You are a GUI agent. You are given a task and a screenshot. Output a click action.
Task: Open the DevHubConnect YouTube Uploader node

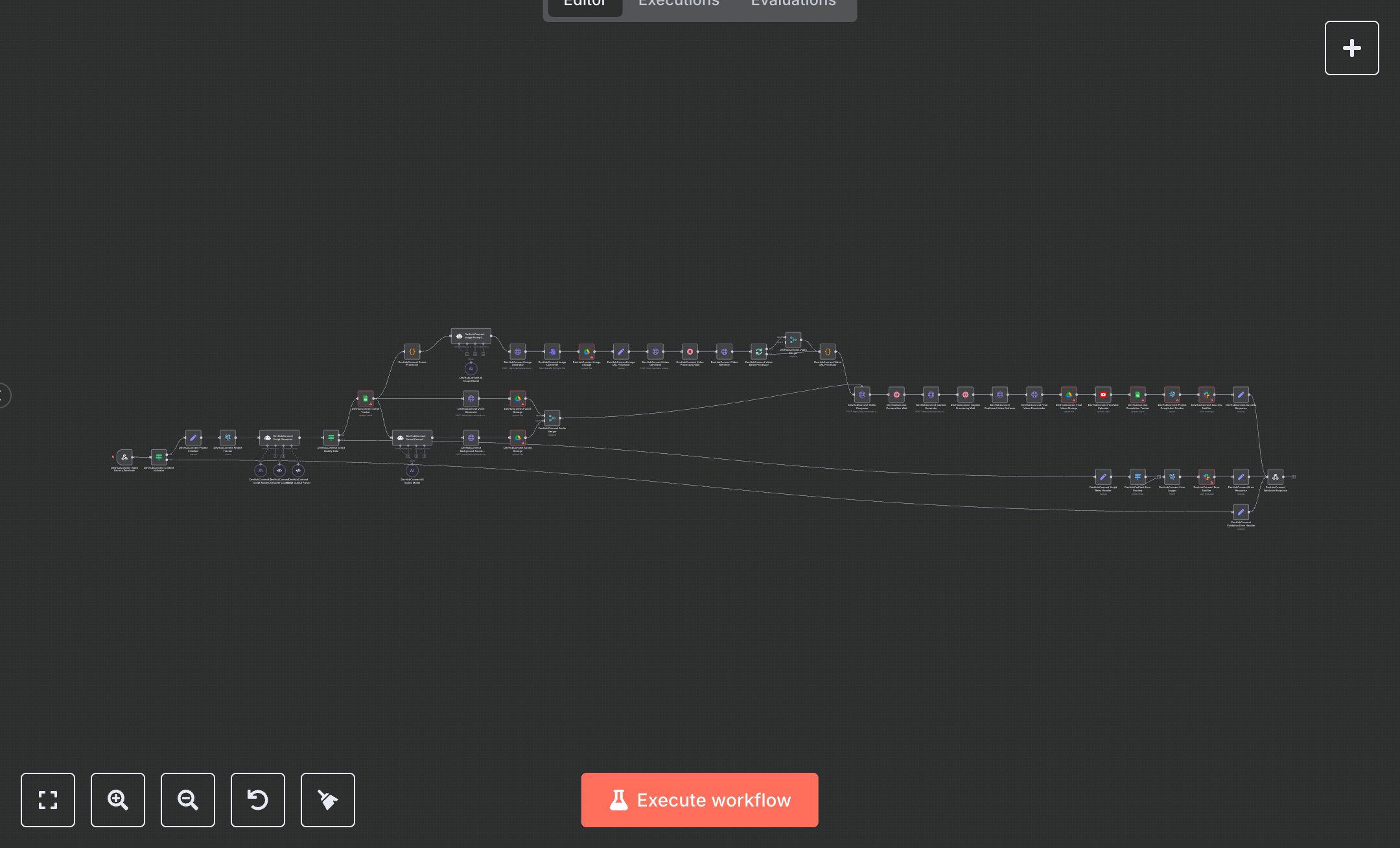1104,395
